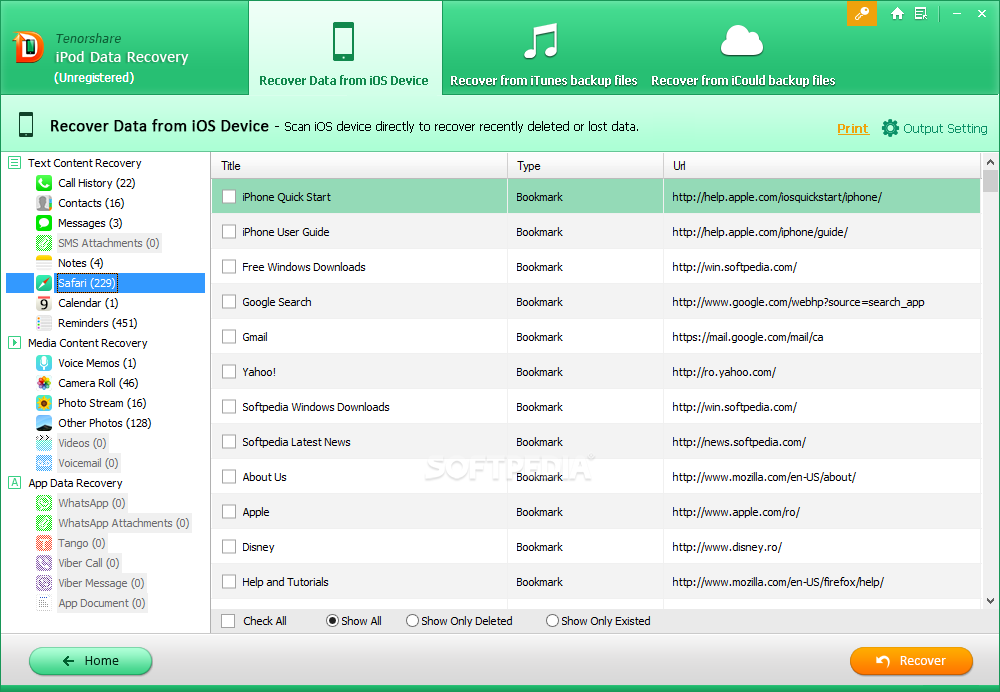
Task: Collapse the App Data Recovery group
Action: tap(15, 482)
